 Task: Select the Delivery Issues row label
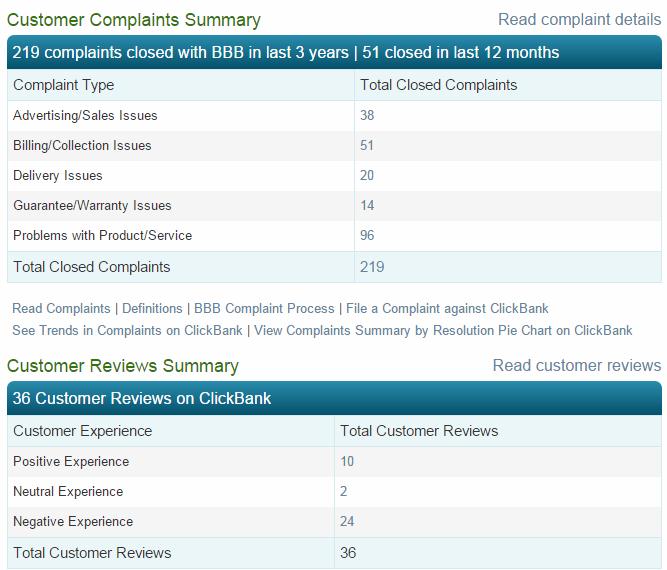58,176
